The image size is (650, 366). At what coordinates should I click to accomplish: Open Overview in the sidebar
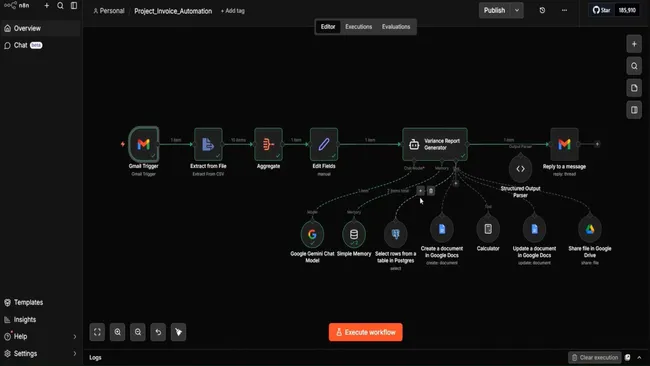point(40,28)
